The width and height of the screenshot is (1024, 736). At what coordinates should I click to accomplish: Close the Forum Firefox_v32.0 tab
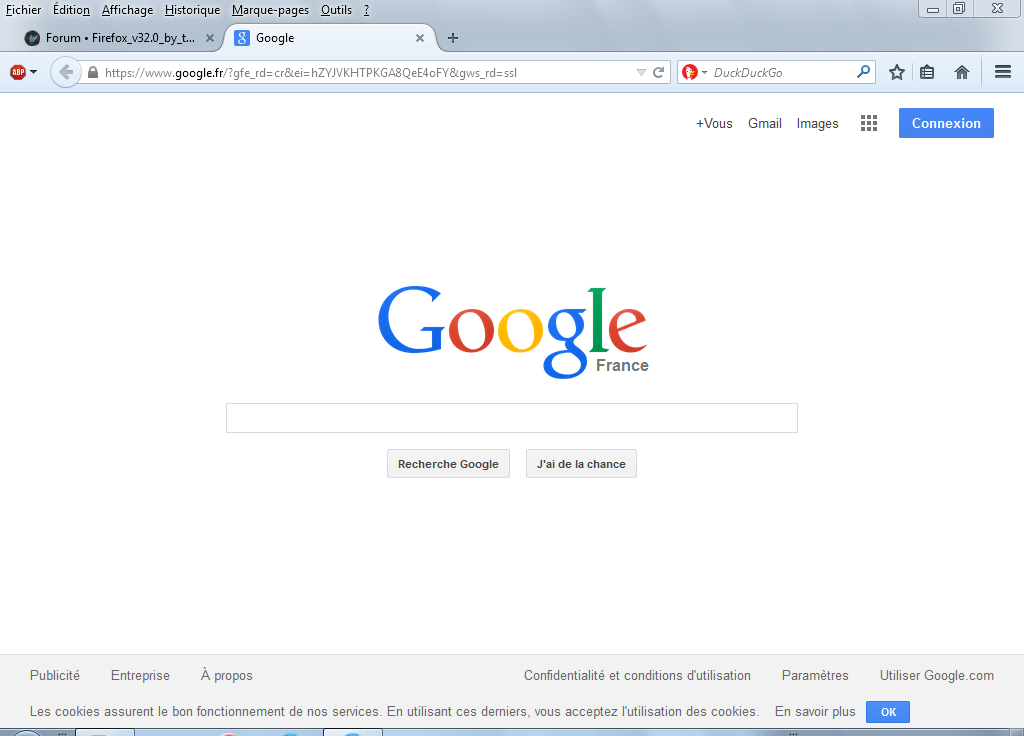tap(210, 38)
